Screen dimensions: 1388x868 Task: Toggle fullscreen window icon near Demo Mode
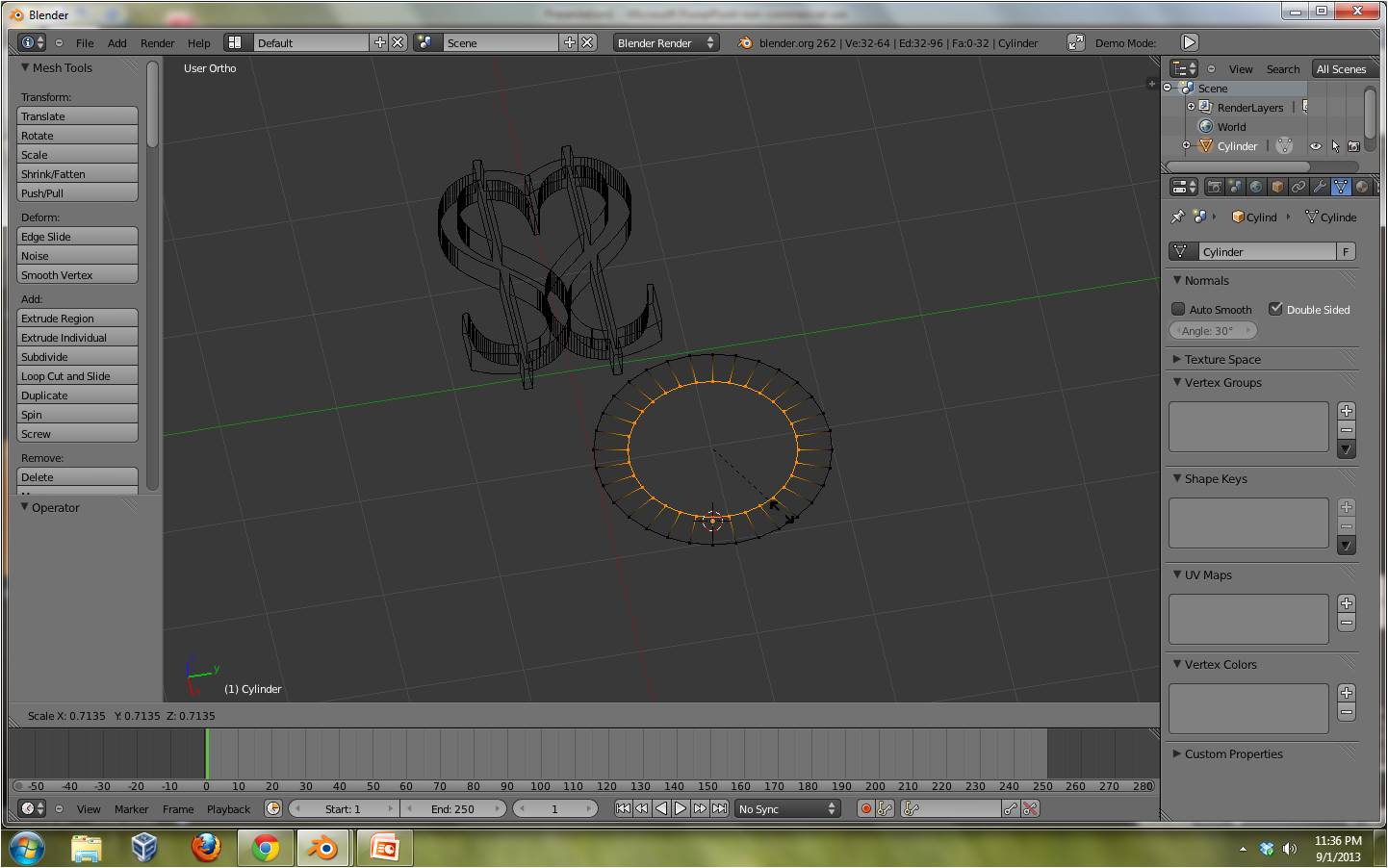[x=1075, y=42]
